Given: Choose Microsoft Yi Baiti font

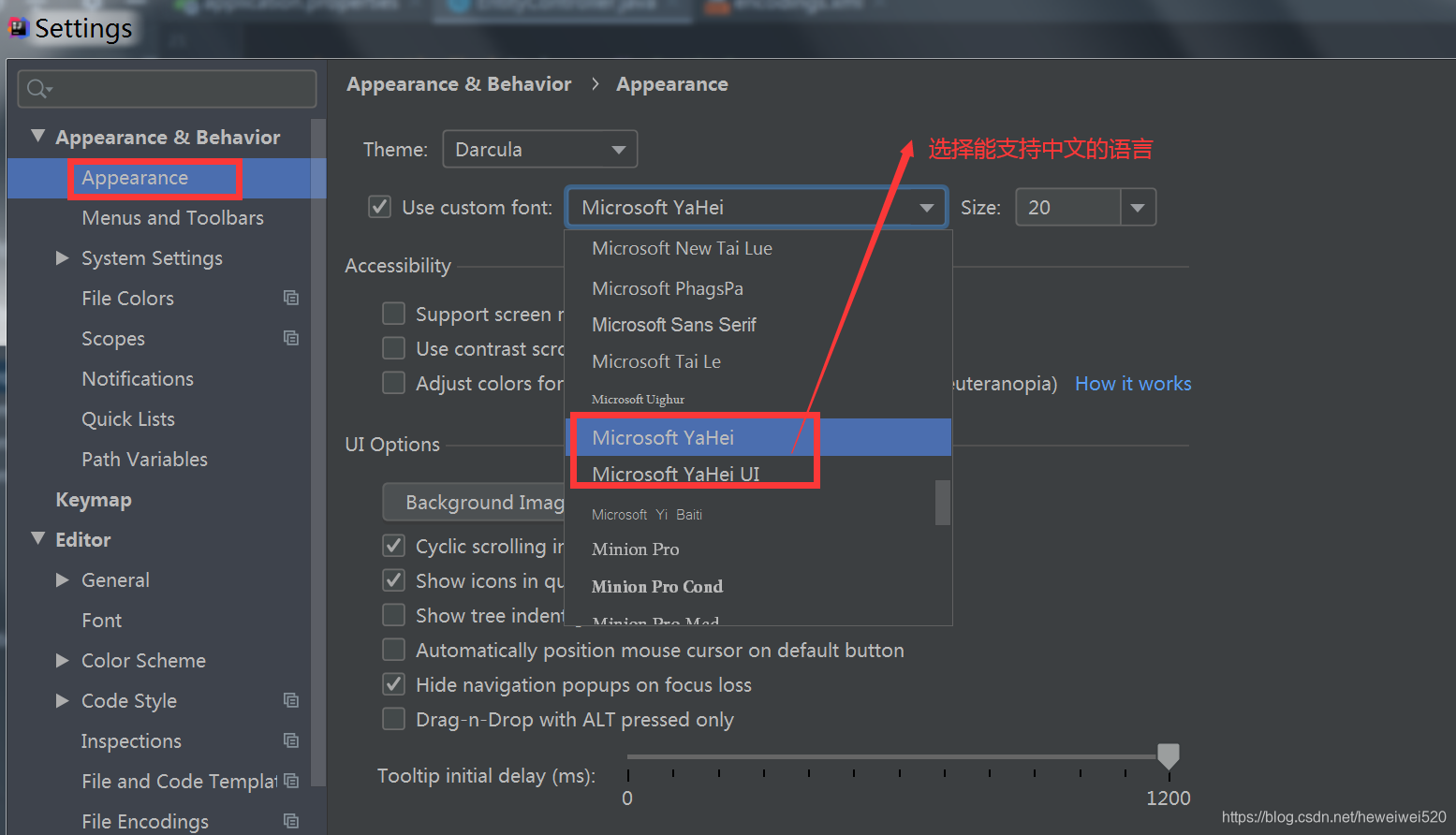Looking at the screenshot, I should point(751,515).
